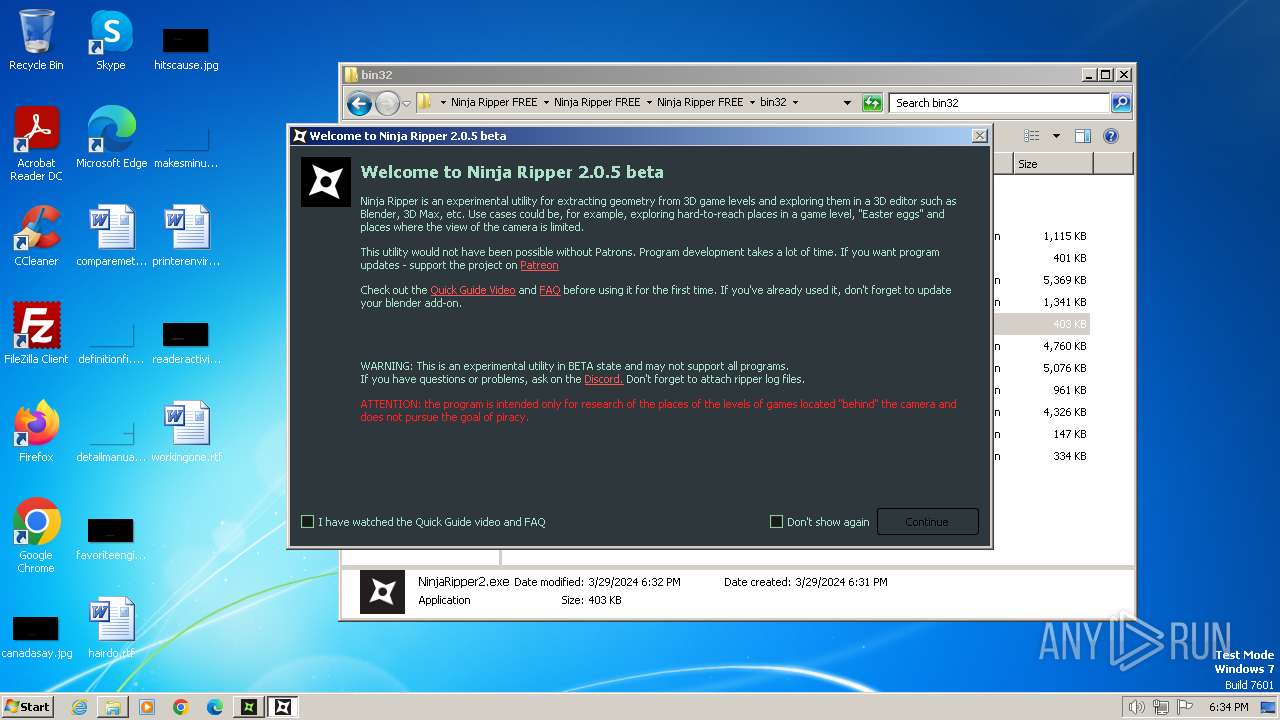Click the volume icon in the system tray
This screenshot has height=720, width=1280.
tap(1136, 707)
